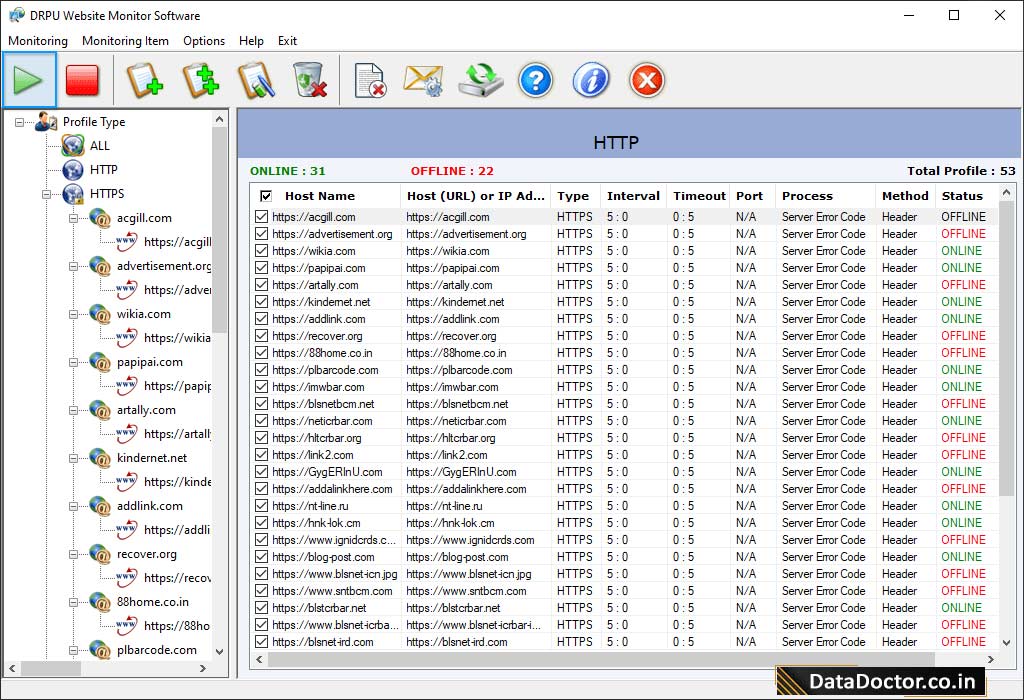
Task: Collapse the Profile Type root node
Action: tap(20, 122)
